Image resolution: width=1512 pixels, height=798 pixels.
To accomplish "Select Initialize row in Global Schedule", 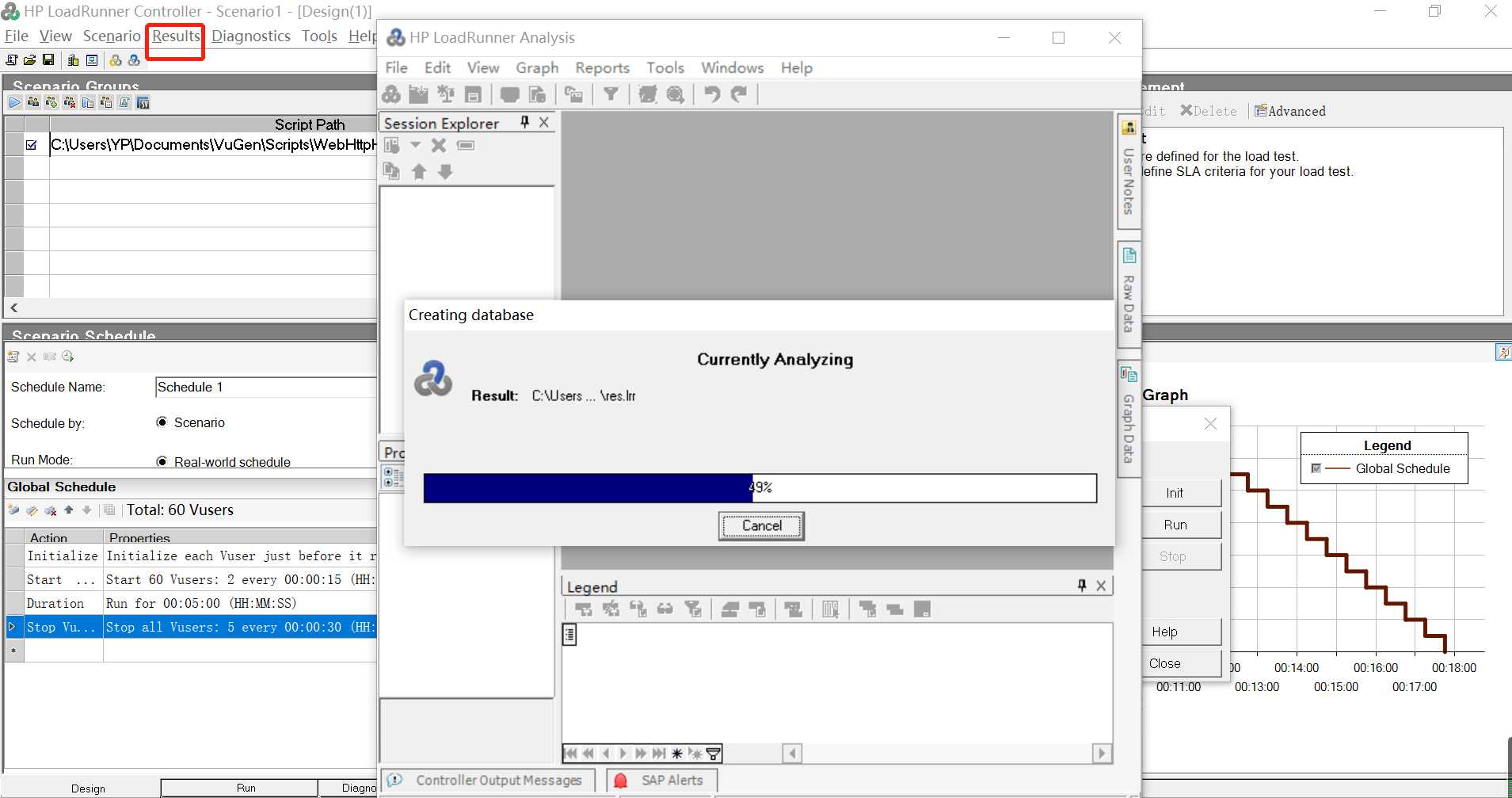I will tap(190, 556).
